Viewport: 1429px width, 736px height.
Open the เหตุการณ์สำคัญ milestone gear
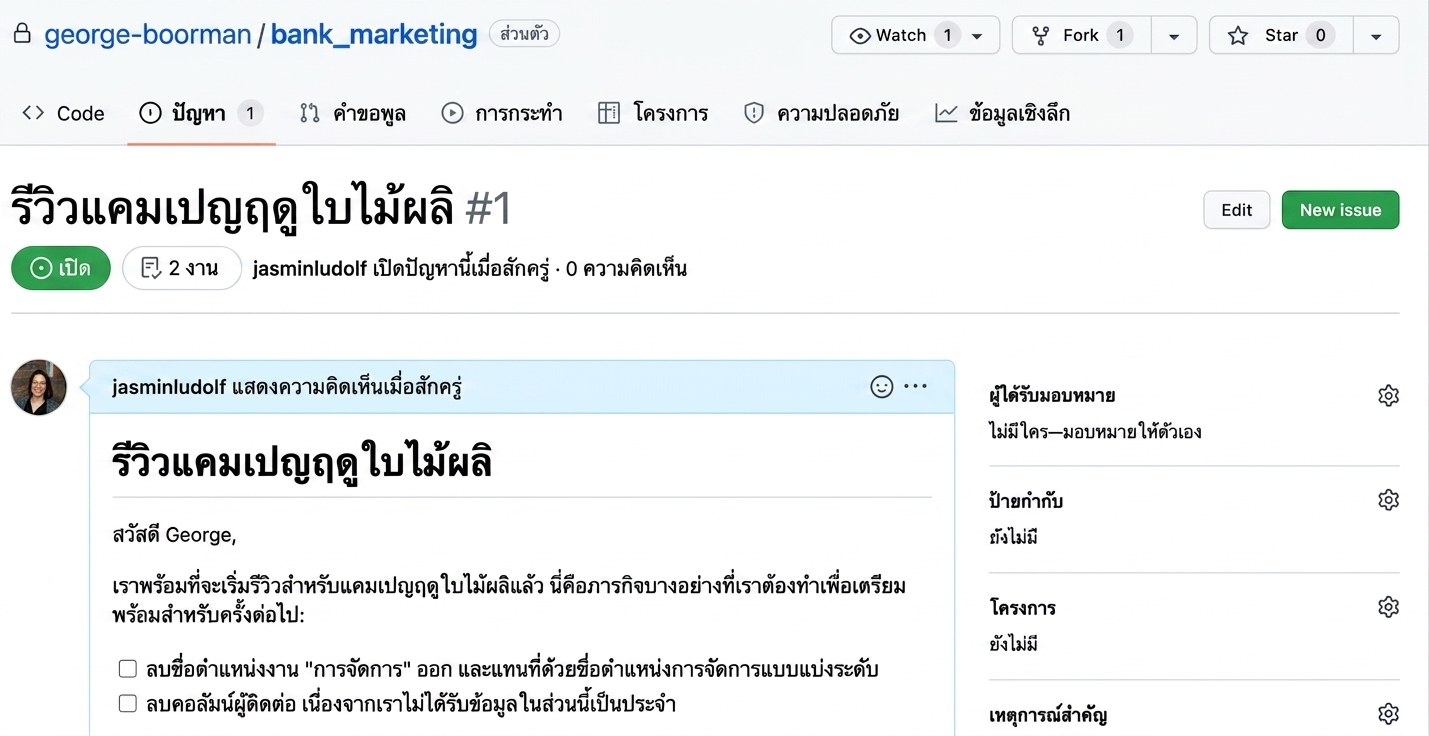coord(1388,714)
